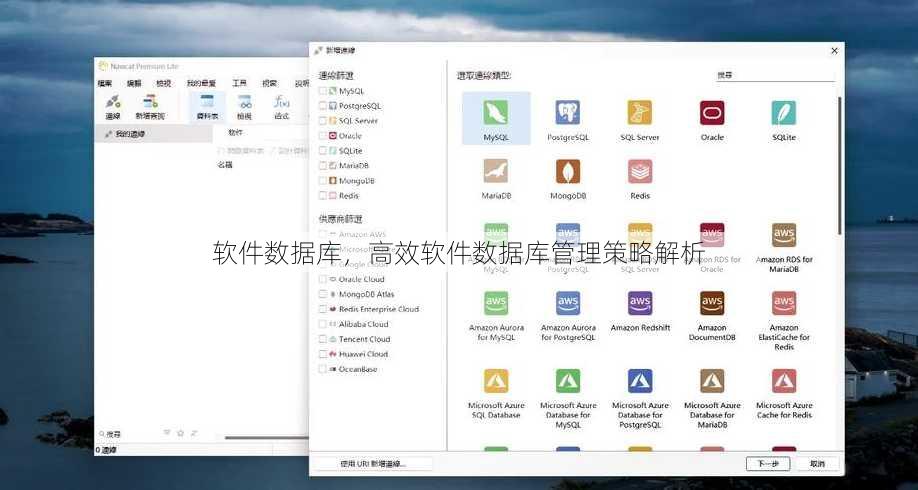Image resolution: width=918 pixels, height=490 pixels.
Task: Check the Tencent Cloud vendor checkbox
Action: click(323, 339)
